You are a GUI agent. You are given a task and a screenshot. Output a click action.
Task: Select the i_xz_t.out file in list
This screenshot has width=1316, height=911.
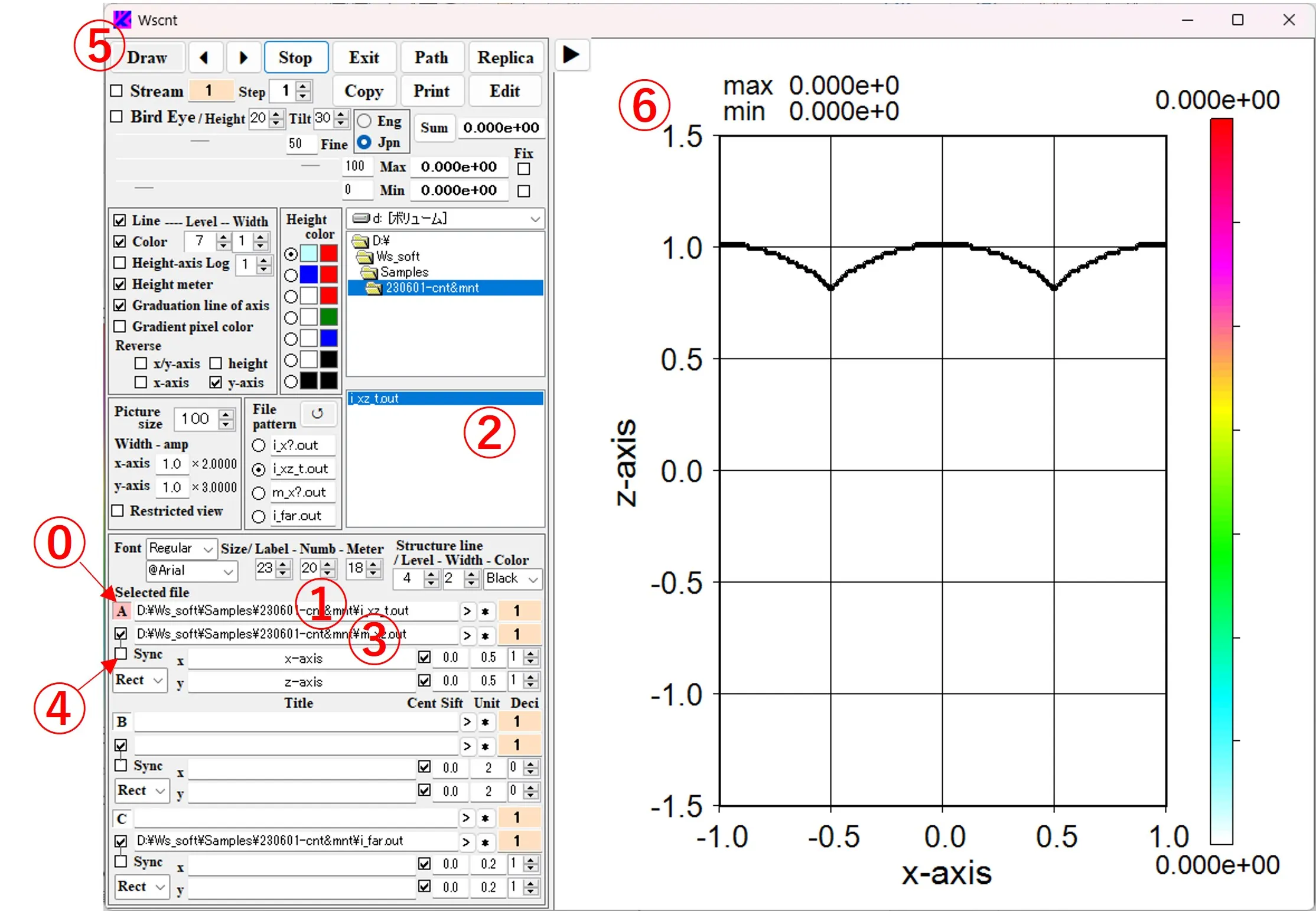(x=445, y=399)
